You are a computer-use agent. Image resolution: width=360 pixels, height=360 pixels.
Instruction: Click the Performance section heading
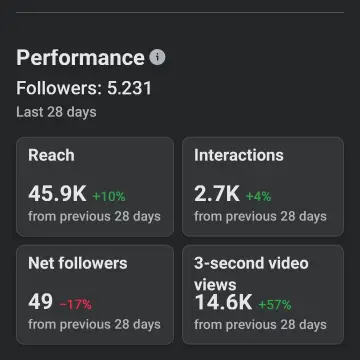80,58
